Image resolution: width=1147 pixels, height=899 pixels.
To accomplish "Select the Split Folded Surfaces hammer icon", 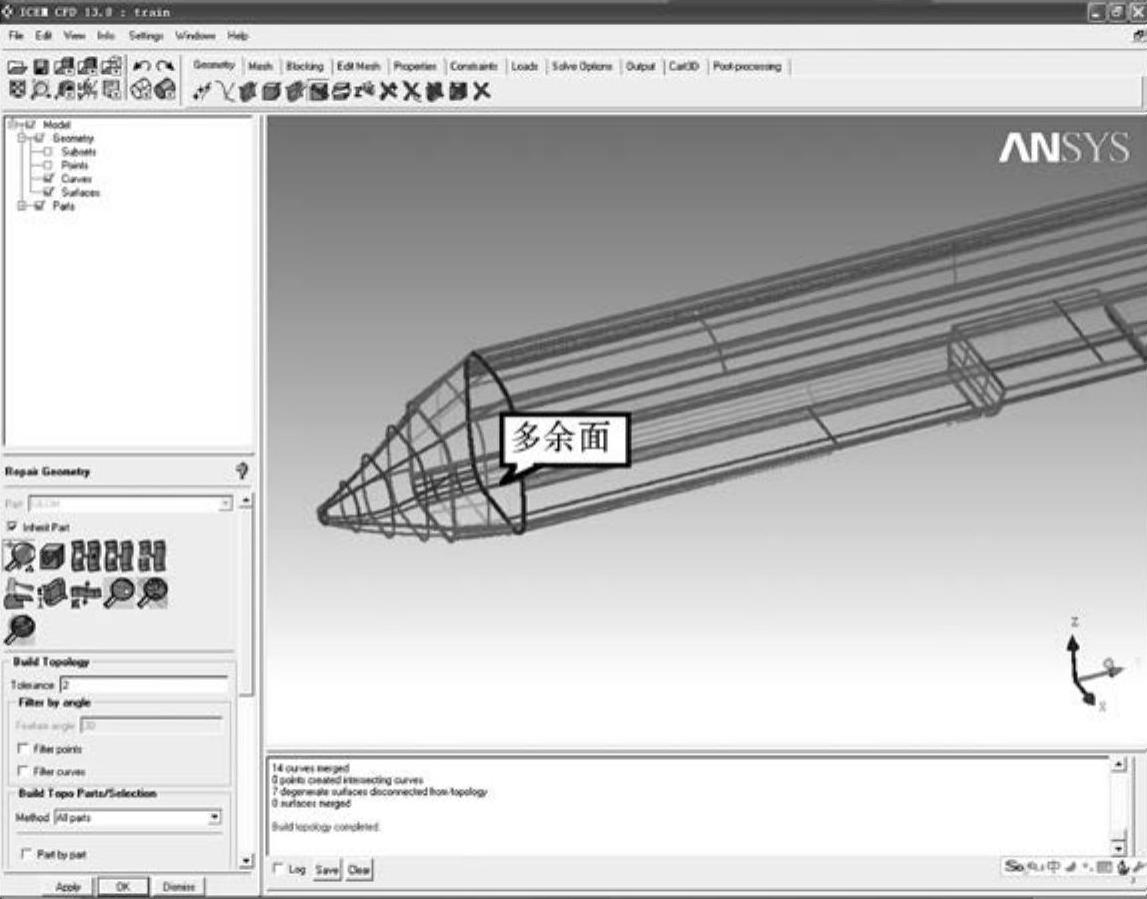I will pos(18,593).
